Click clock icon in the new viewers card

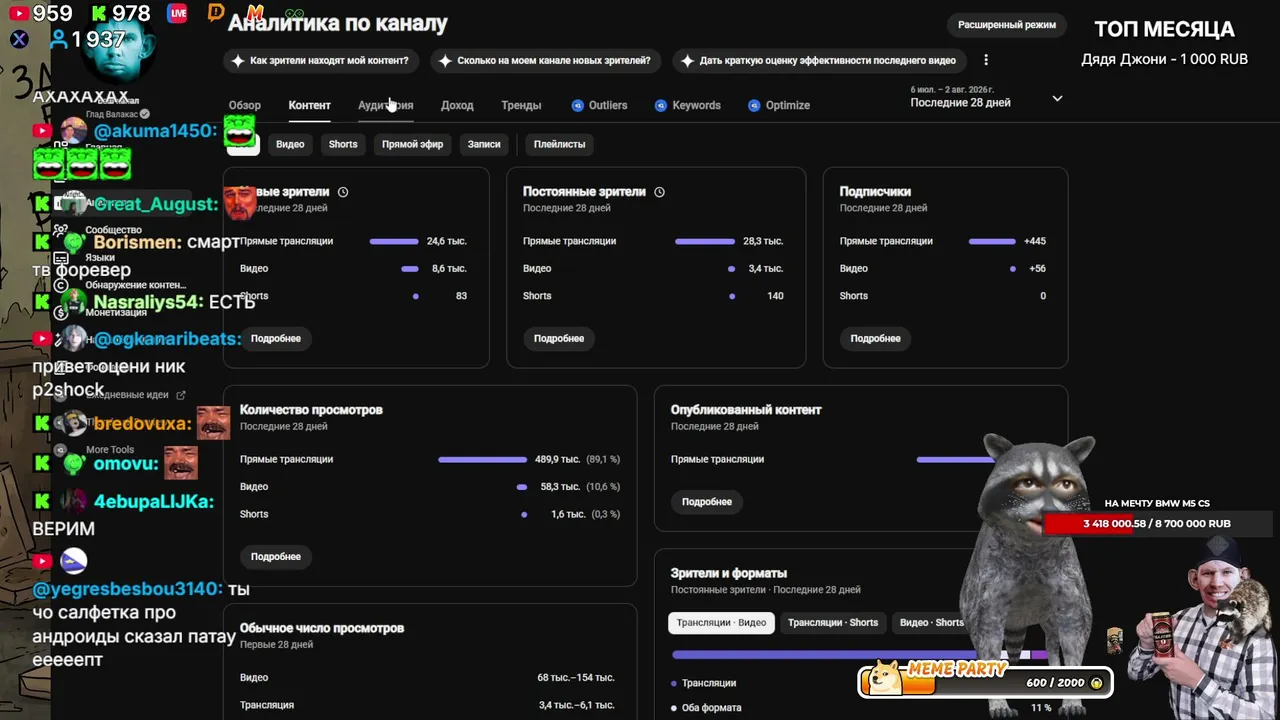click(x=343, y=192)
